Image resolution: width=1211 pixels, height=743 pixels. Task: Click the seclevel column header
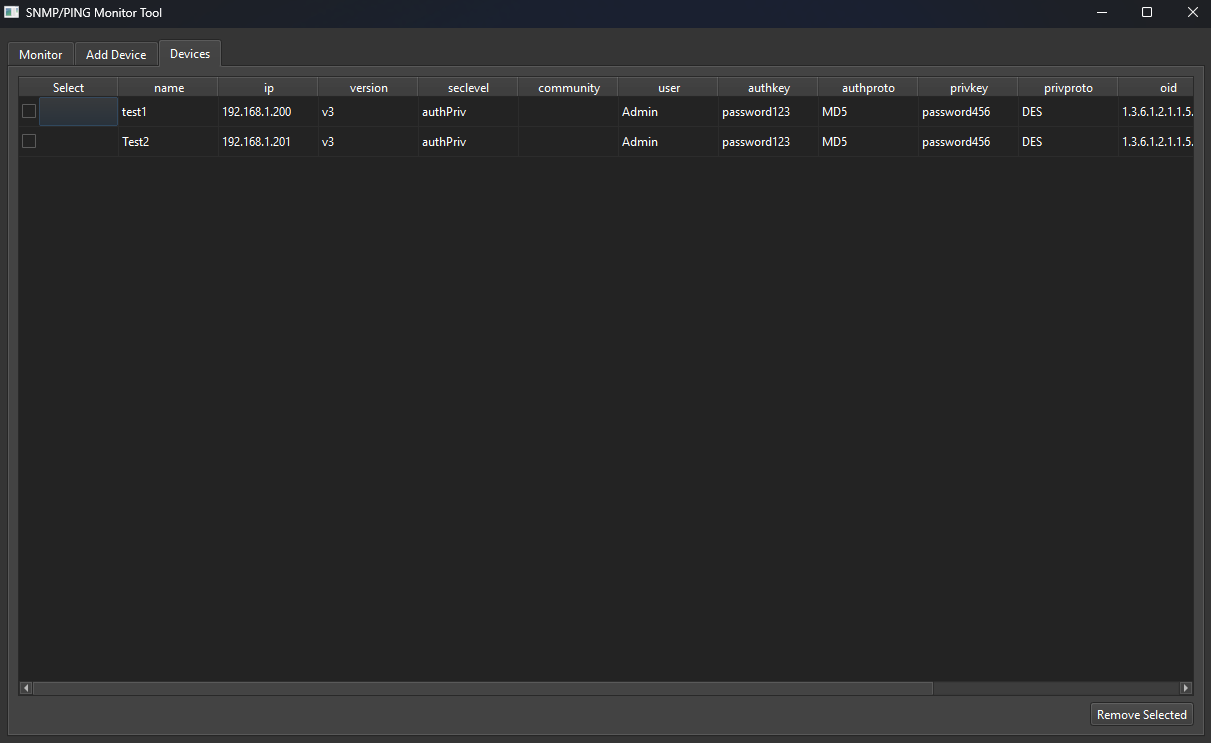pos(467,87)
